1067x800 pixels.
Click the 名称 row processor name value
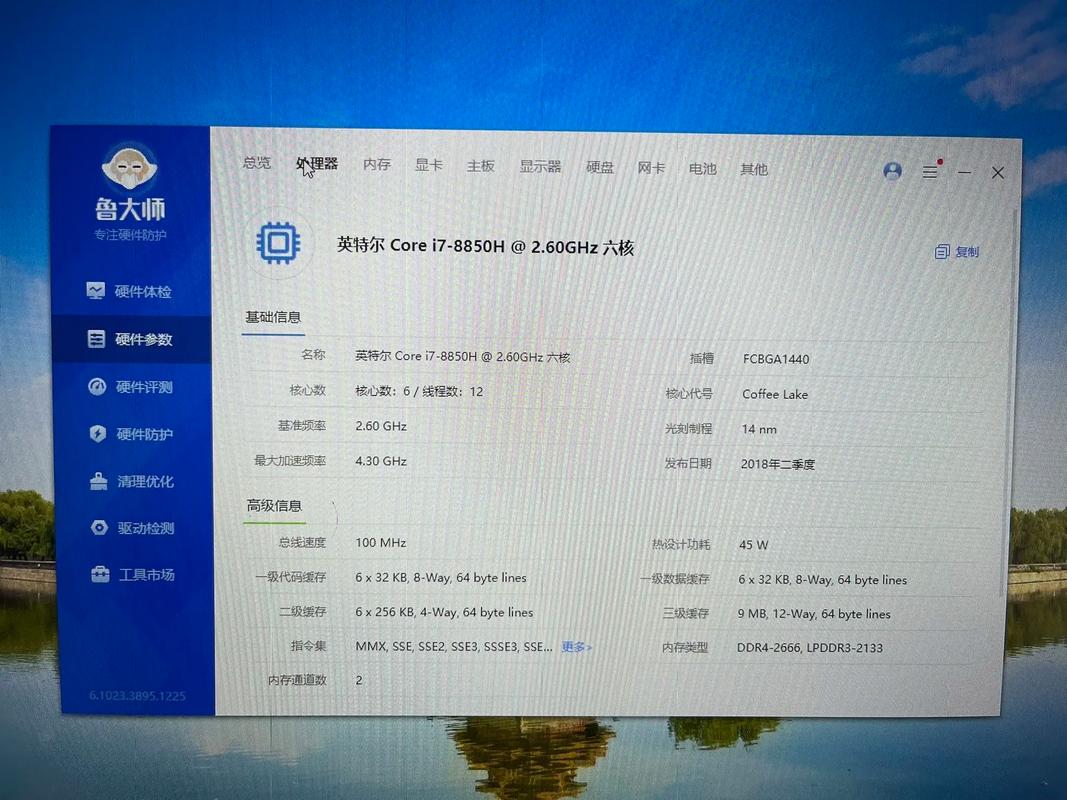[x=463, y=356]
